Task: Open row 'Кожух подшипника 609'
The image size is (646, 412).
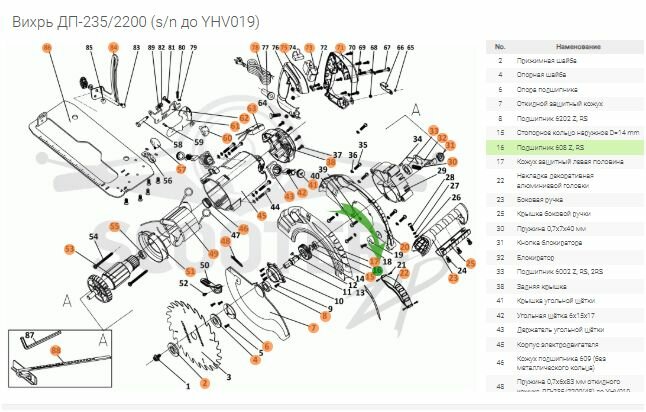Action: pyautogui.click(x=564, y=363)
